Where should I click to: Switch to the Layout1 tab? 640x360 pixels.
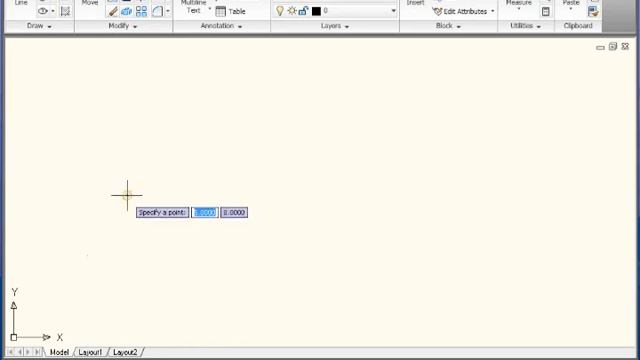[x=90, y=352]
